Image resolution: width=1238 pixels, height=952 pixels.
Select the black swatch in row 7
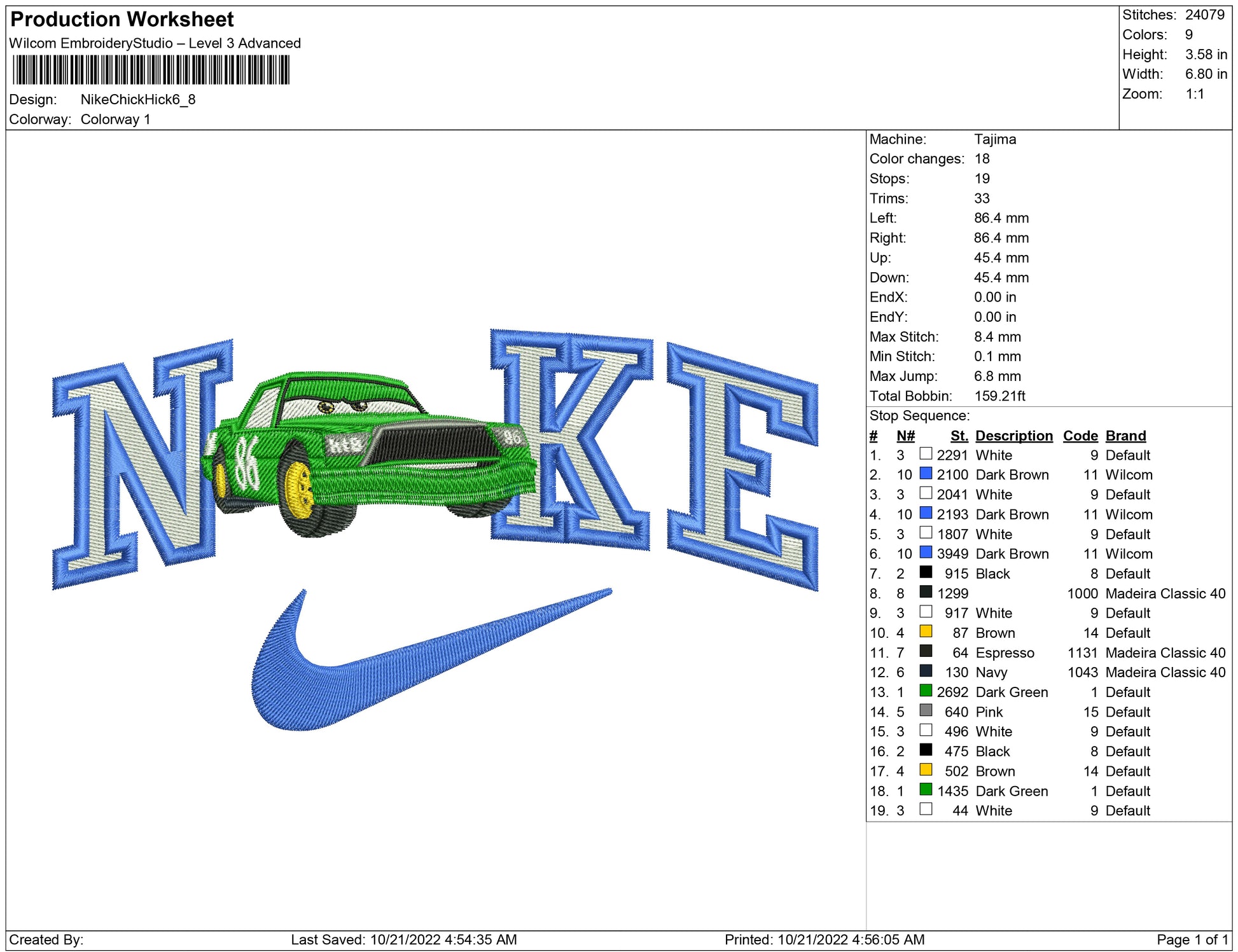pos(926,572)
